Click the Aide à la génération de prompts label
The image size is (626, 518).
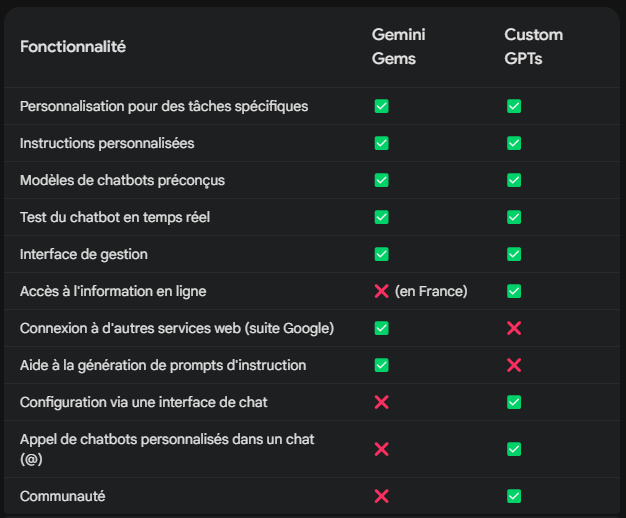click(x=163, y=365)
